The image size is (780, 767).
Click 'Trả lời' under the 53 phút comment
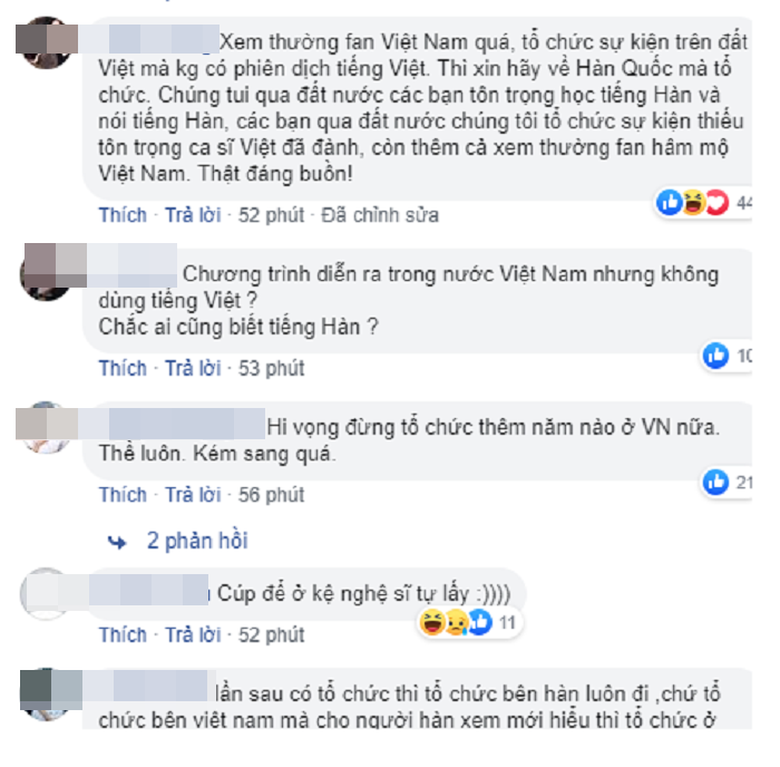pyautogui.click(x=193, y=369)
